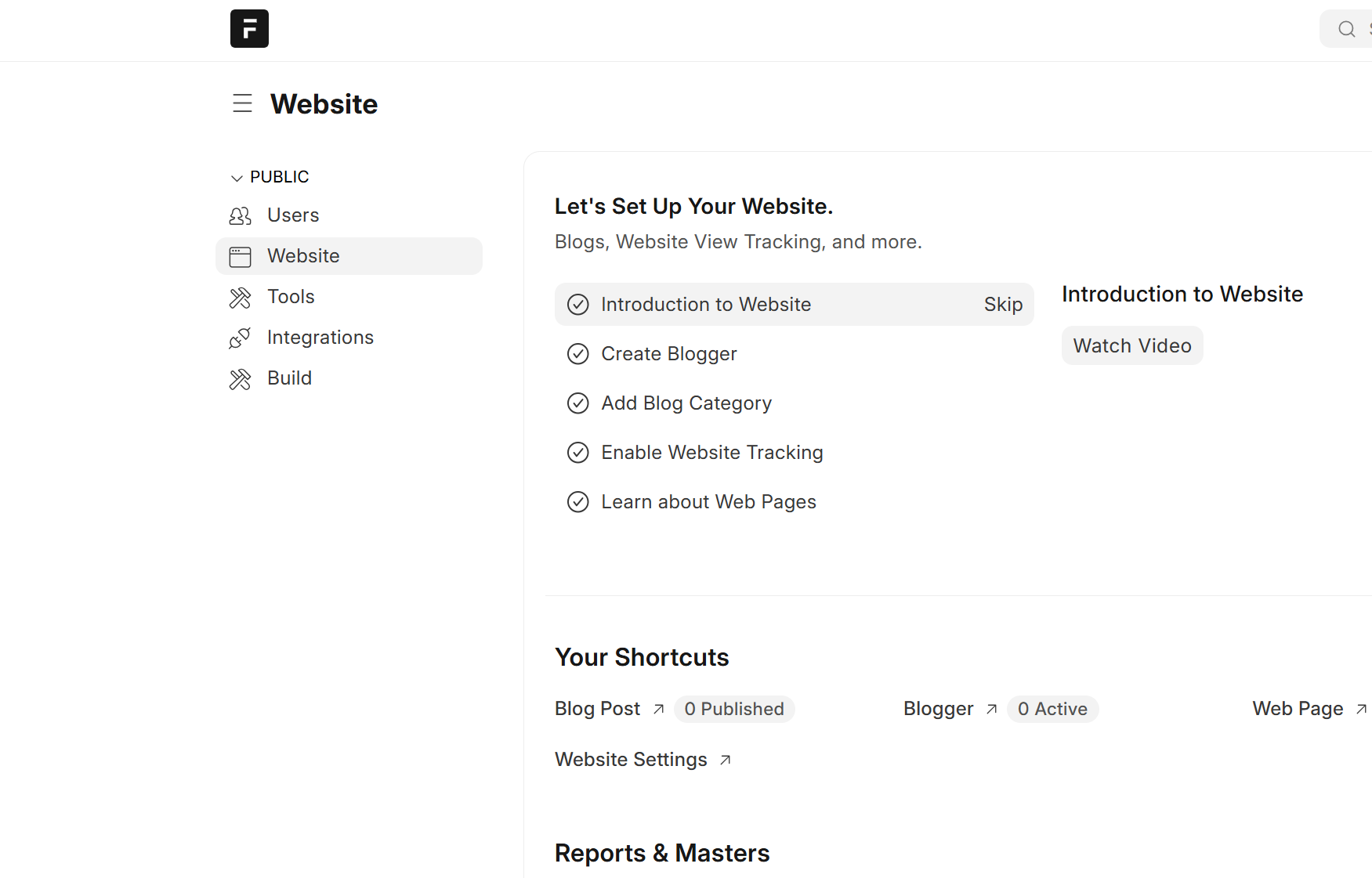The image size is (1372, 878).
Task: Click the Users sidebar icon
Action: point(240,215)
